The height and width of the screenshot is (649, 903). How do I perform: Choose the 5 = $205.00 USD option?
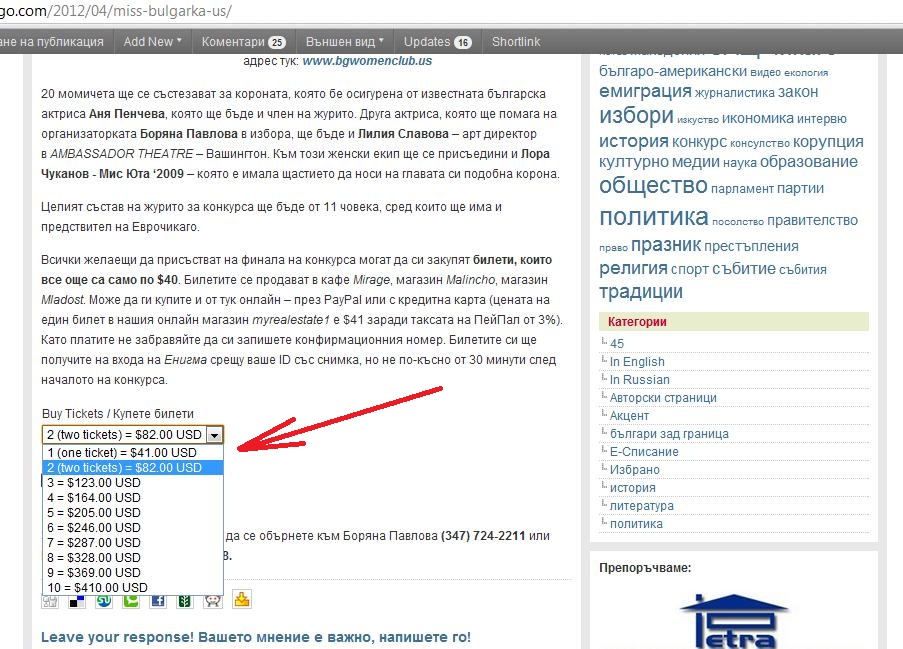click(x=93, y=512)
